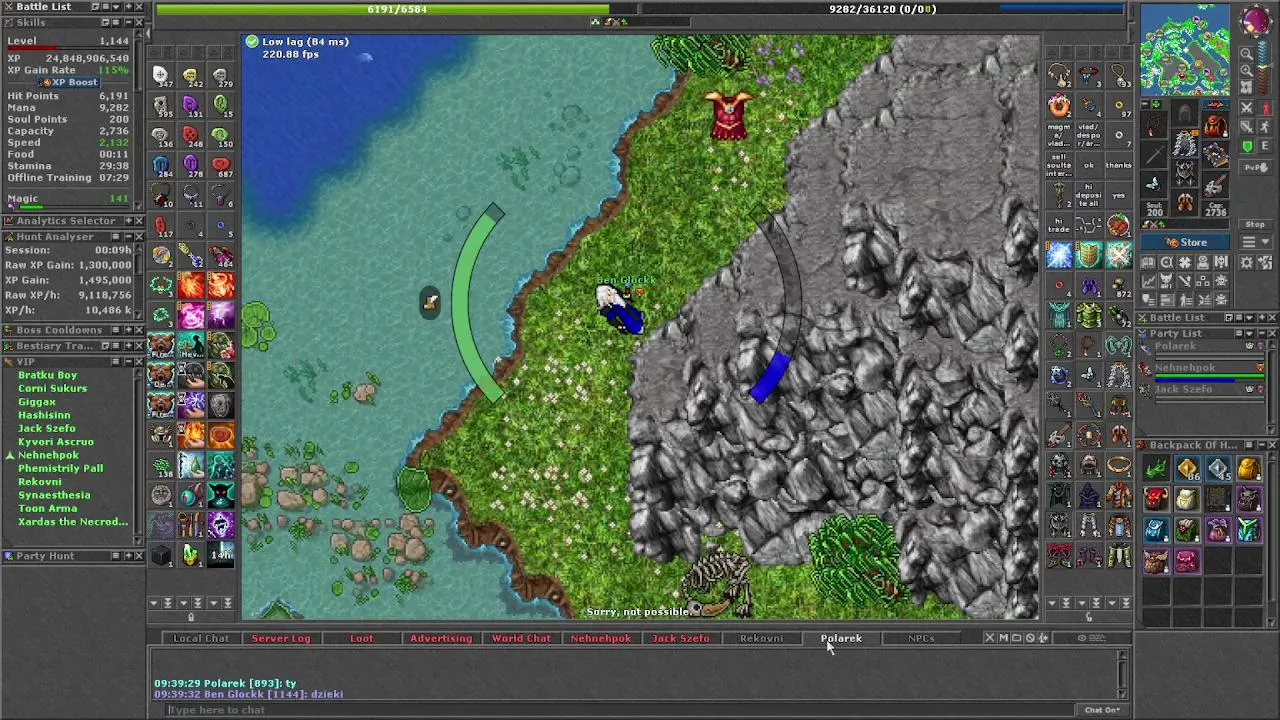1280x720 pixels.
Task: Collapse the Hunt Analyser panel
Action: pyautogui.click(x=128, y=236)
